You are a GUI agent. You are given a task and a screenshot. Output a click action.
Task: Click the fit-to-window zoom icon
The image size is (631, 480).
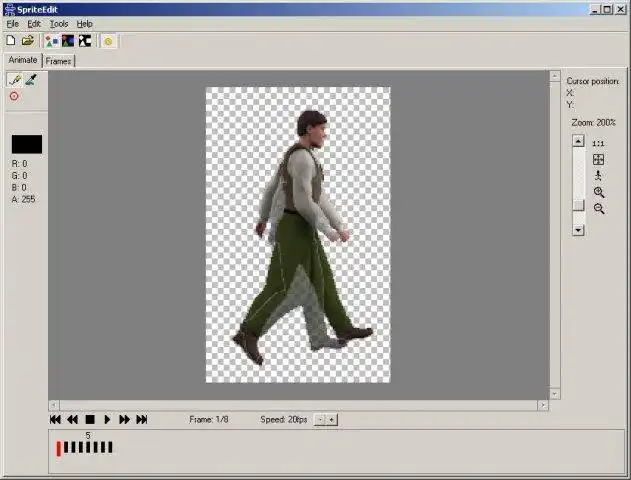[598, 160]
